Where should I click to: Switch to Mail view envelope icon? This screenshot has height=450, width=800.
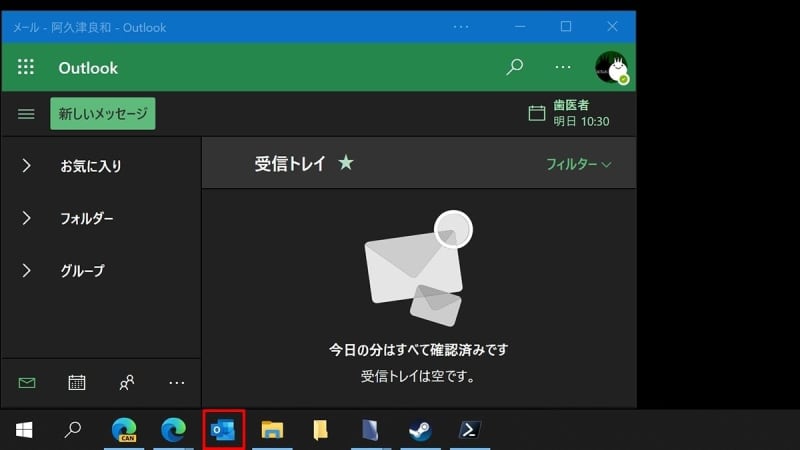27,383
